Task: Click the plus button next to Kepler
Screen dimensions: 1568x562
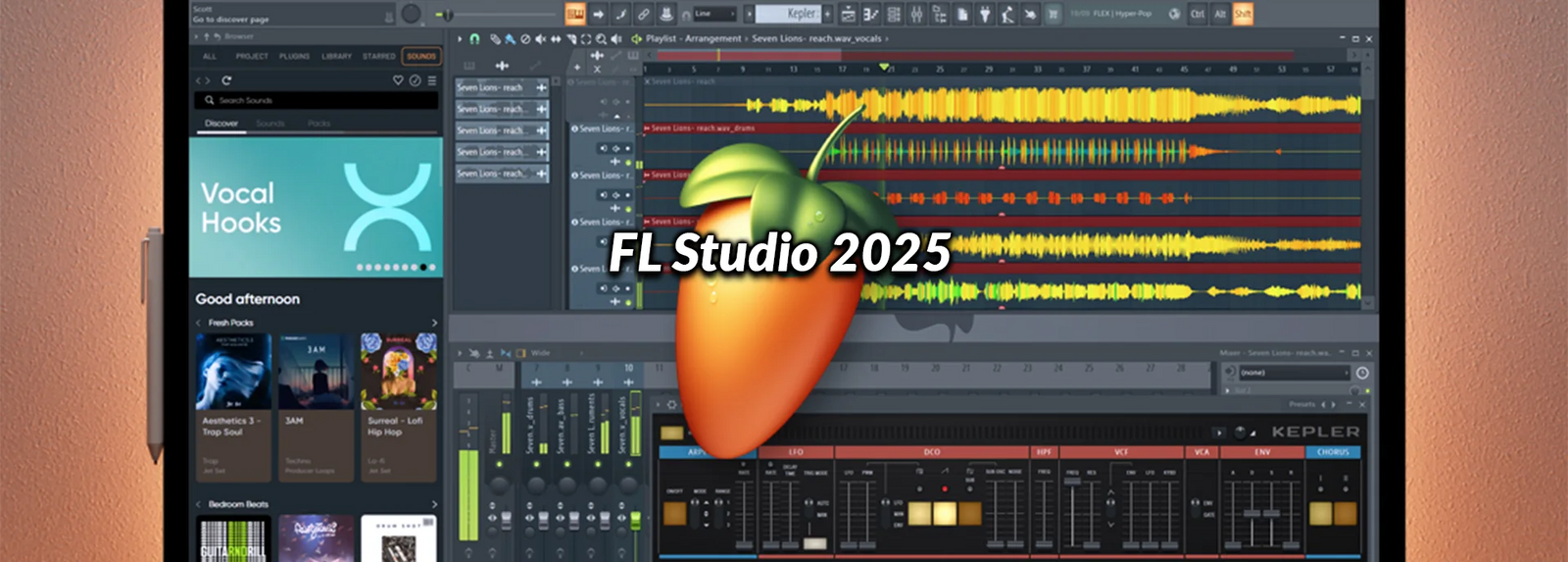Action: pos(828,14)
